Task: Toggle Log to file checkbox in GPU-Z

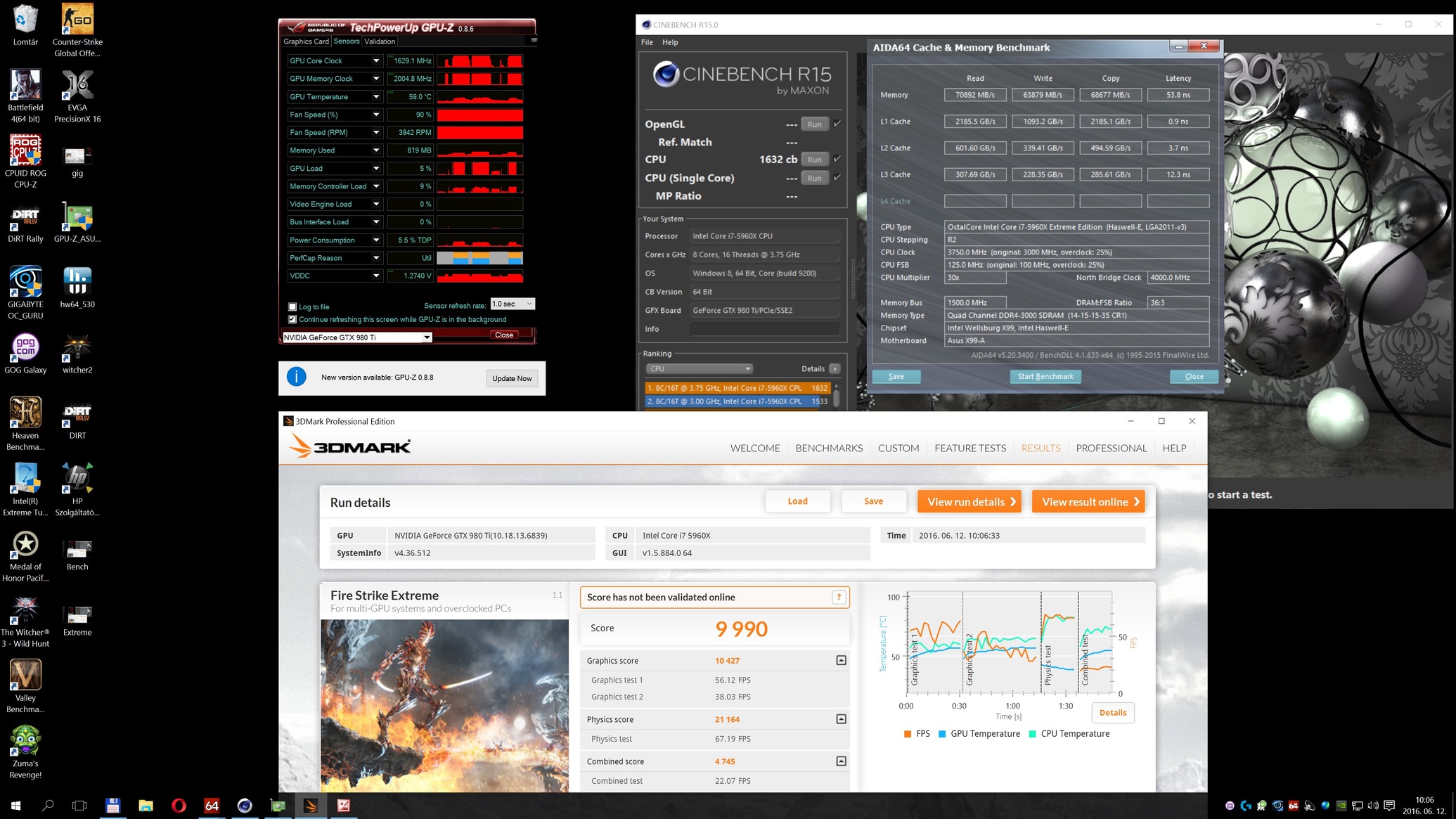Action: (x=292, y=307)
